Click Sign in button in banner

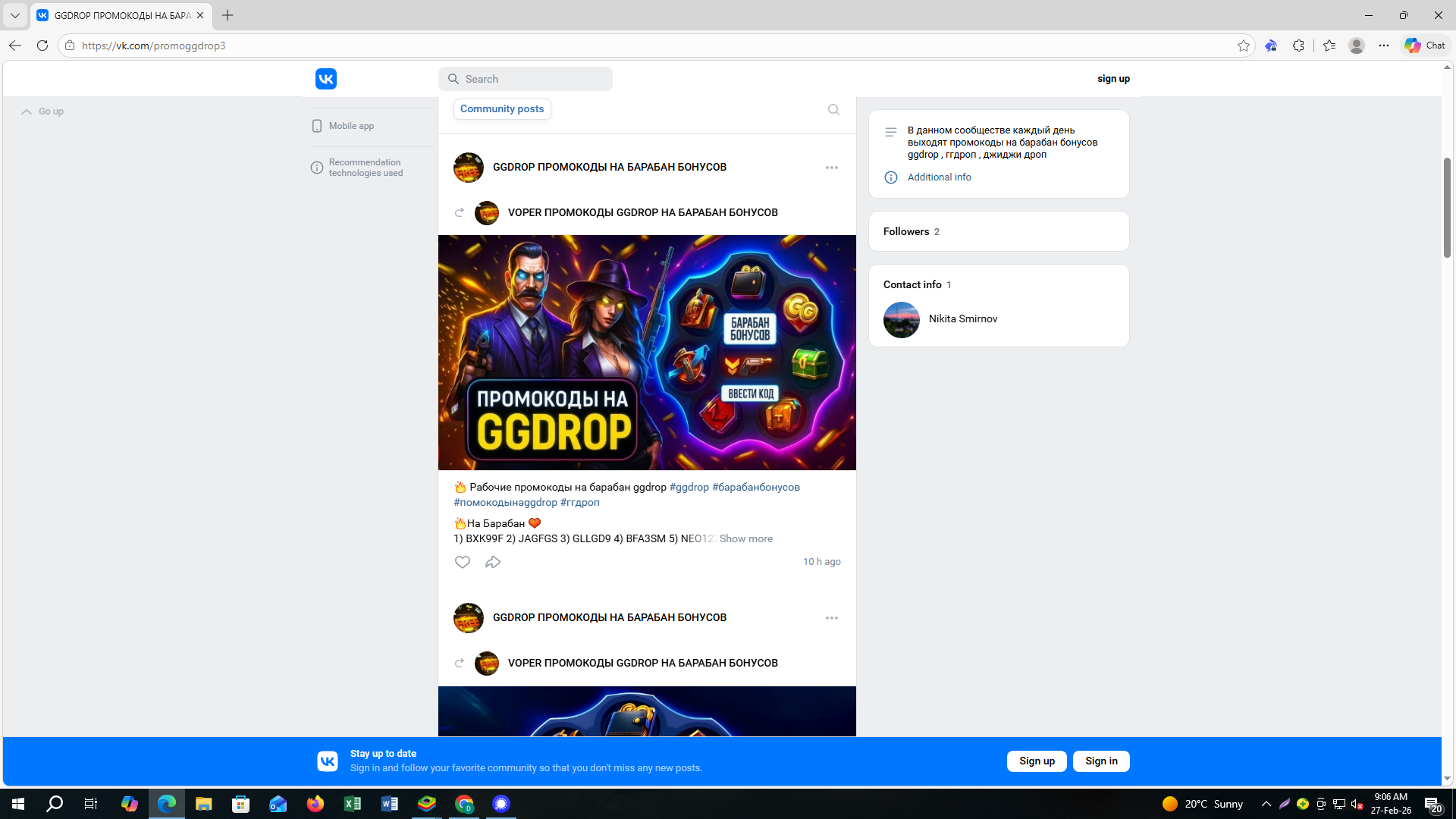coord(1101,761)
